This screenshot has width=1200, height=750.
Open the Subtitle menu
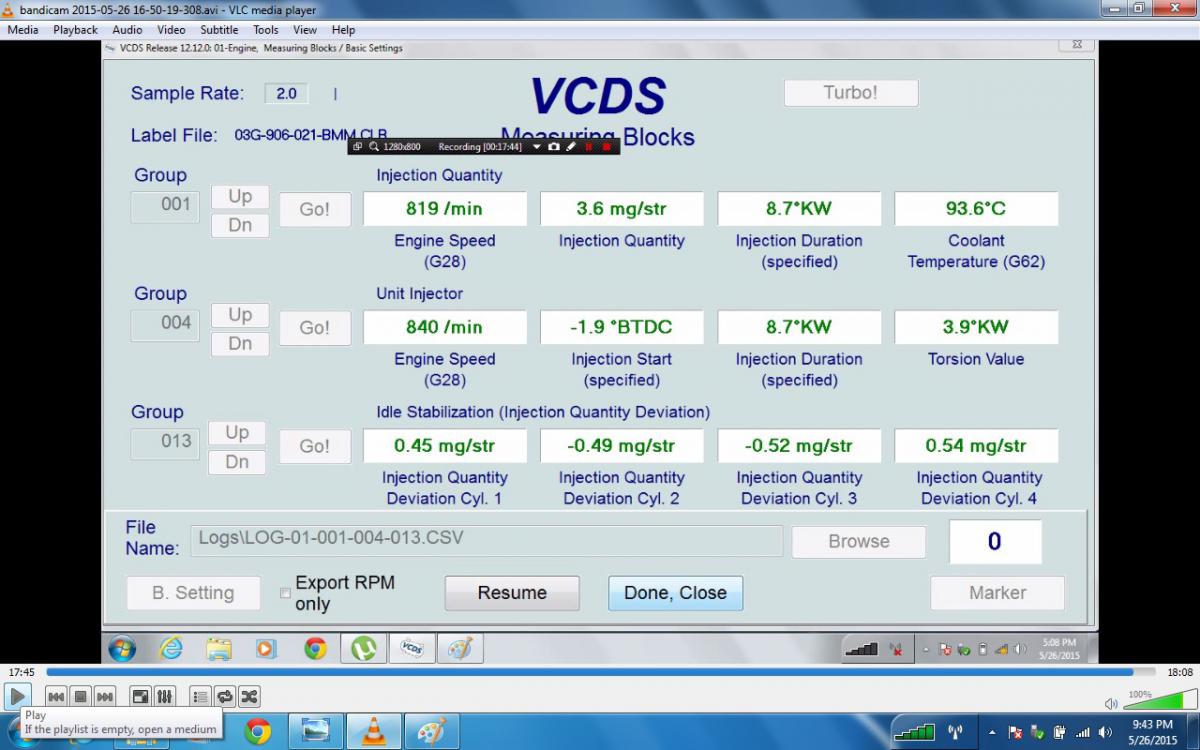coord(219,30)
